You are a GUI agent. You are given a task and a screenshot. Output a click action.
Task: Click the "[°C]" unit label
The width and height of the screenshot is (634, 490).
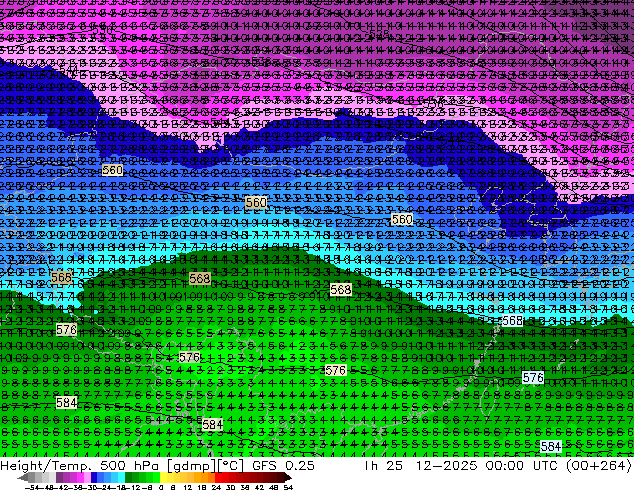click(231, 465)
